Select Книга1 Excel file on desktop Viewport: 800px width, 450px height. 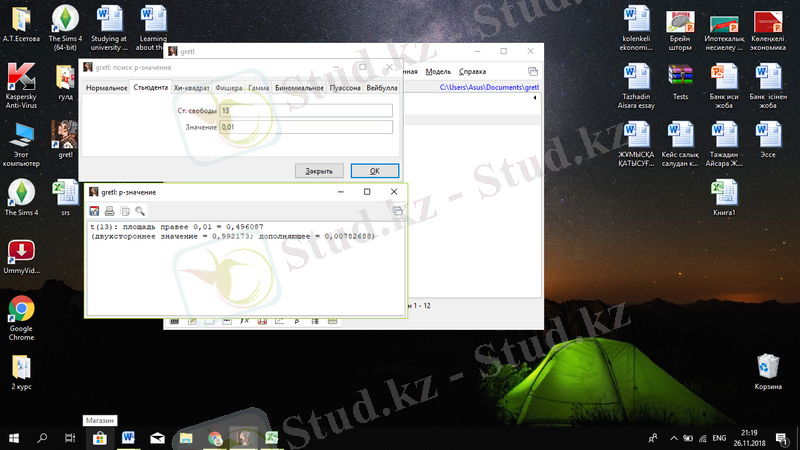click(724, 198)
